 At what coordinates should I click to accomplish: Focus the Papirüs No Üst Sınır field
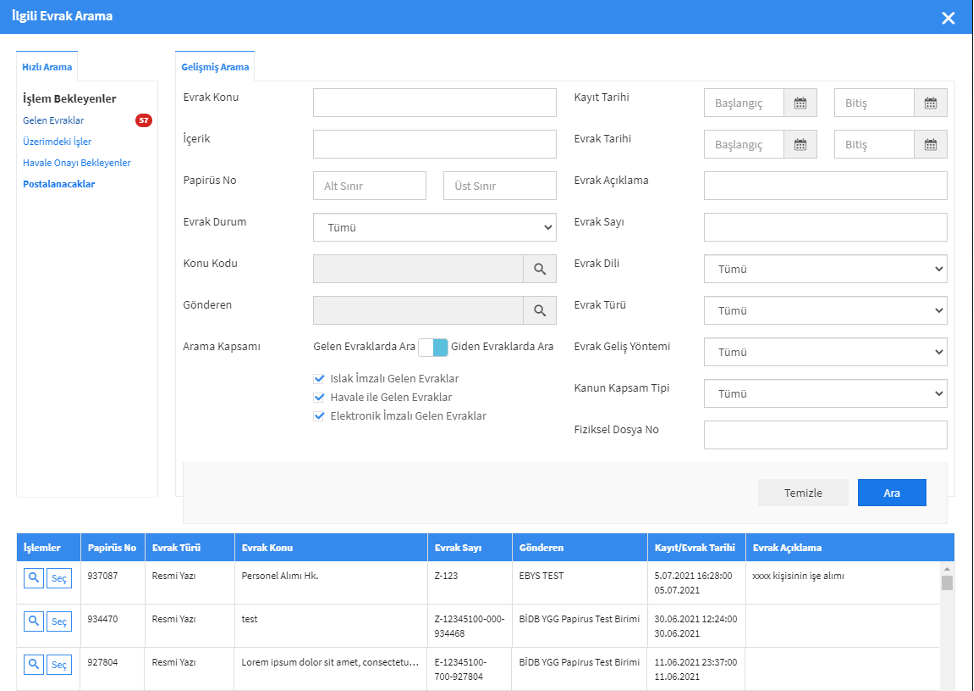pos(500,186)
